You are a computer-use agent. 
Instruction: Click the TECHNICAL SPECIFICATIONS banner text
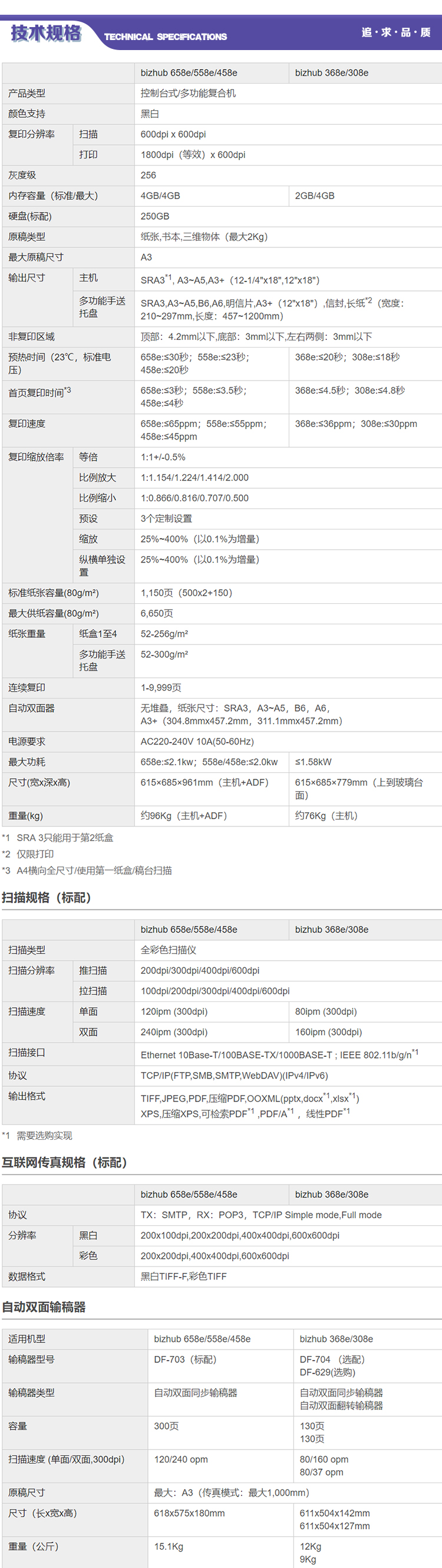[165, 37]
